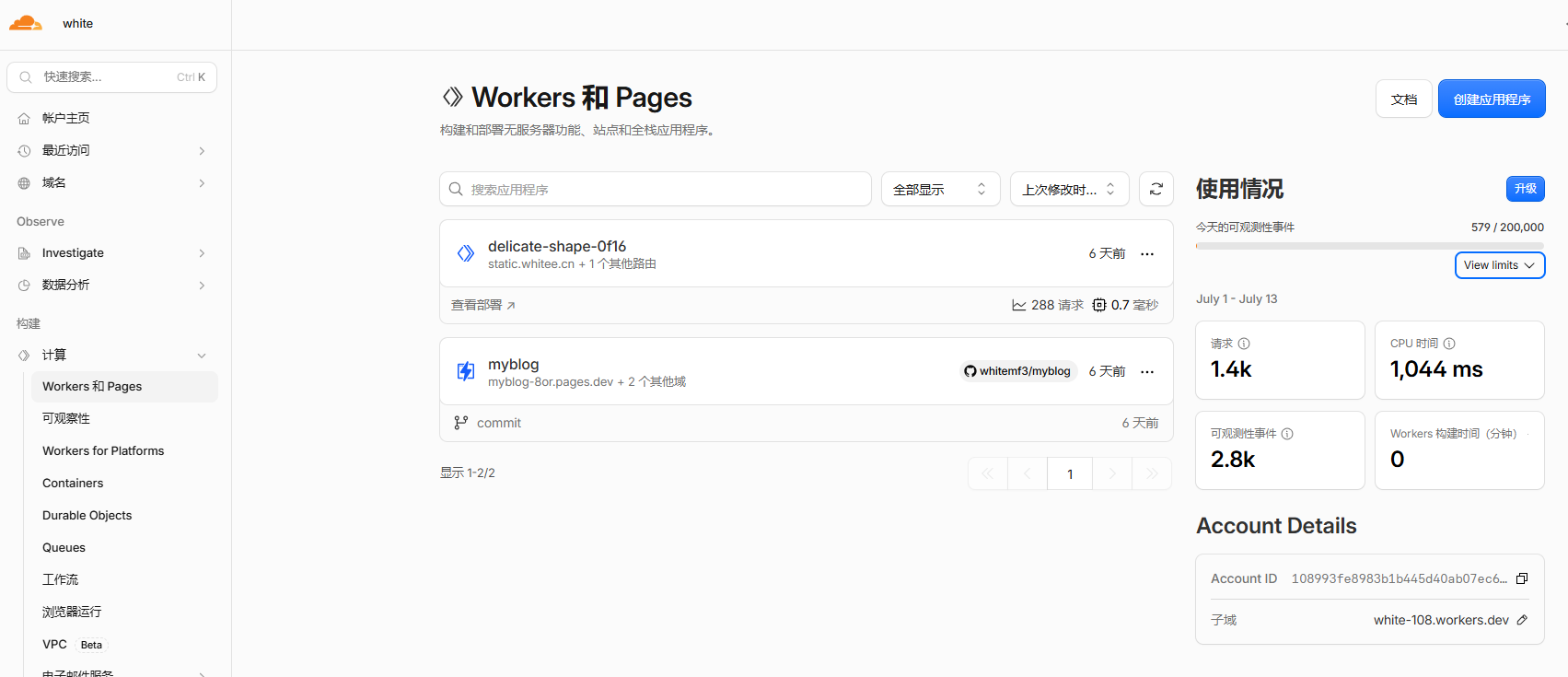
Task: Click the 显示 1-2/2 results count
Action: [468, 473]
